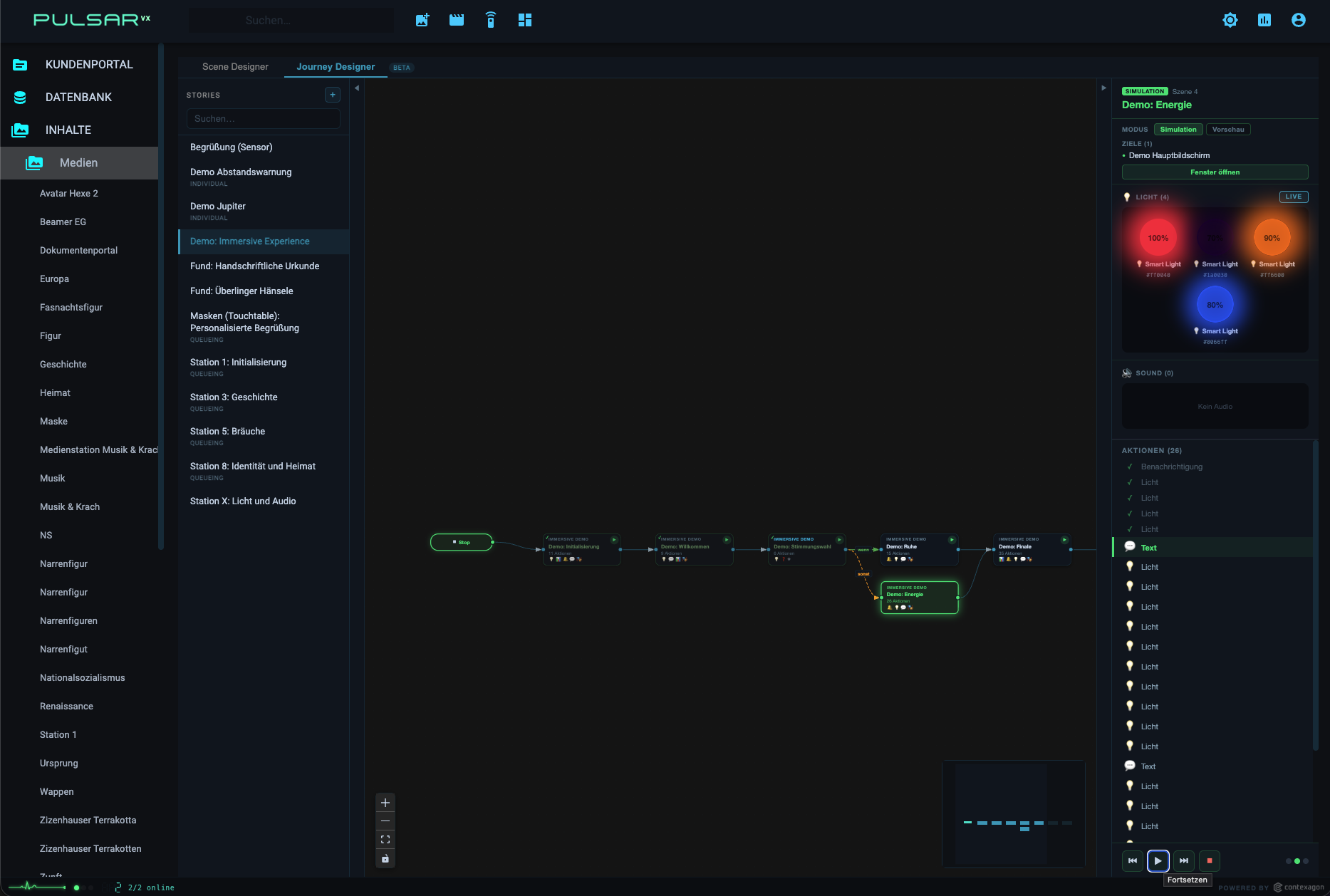Open KUNDENPORTAL in the sidebar
Screen dimensions: 1330x896
(89, 65)
